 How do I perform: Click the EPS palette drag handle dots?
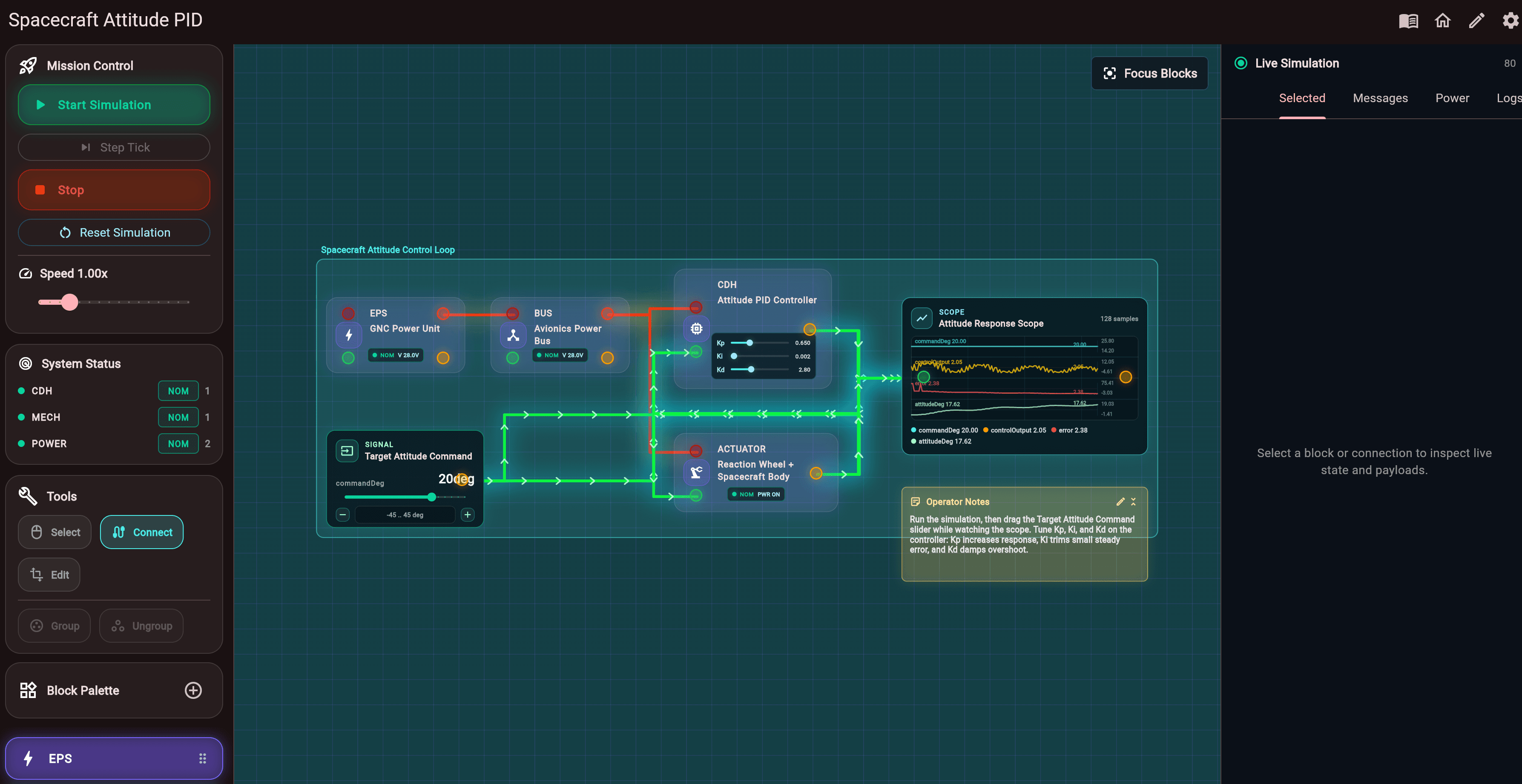click(x=203, y=758)
